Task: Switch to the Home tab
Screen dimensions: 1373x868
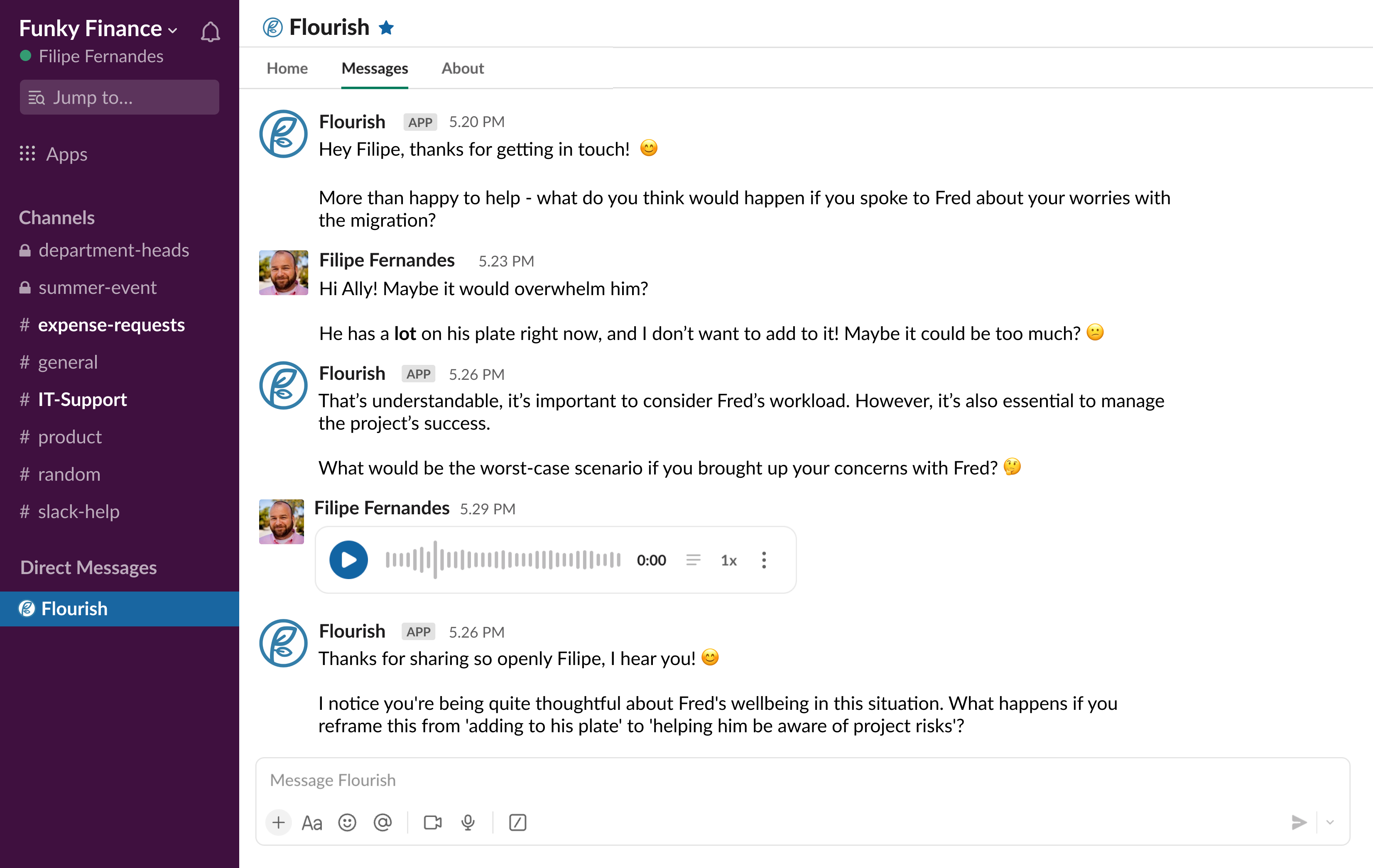Action: [287, 68]
